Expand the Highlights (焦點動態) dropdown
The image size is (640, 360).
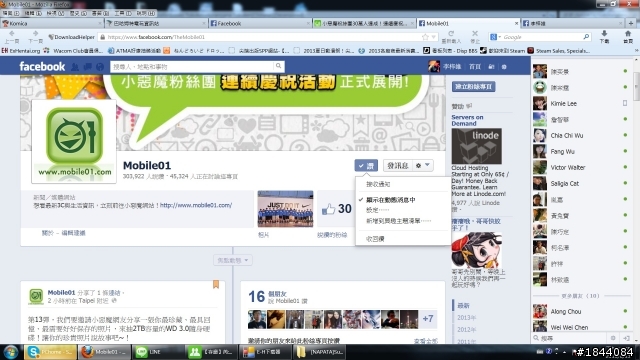click(233, 260)
